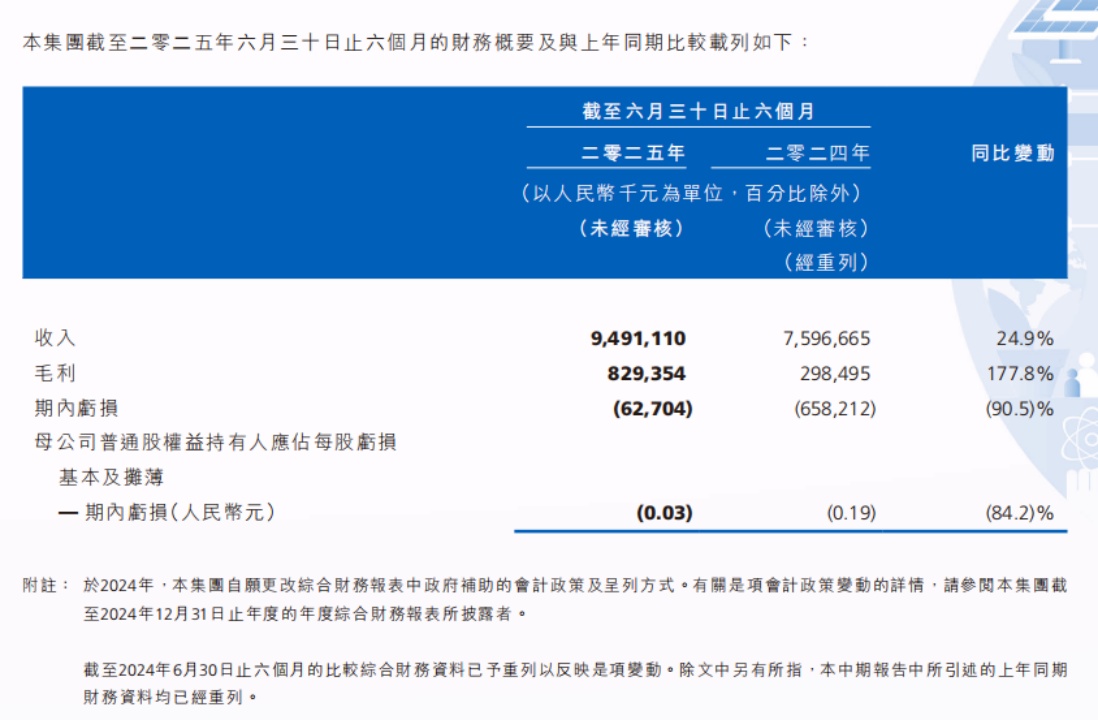This screenshot has width=1098, height=720.
Task: Click the (90.5)% change value
Action: pyautogui.click(x=1019, y=408)
